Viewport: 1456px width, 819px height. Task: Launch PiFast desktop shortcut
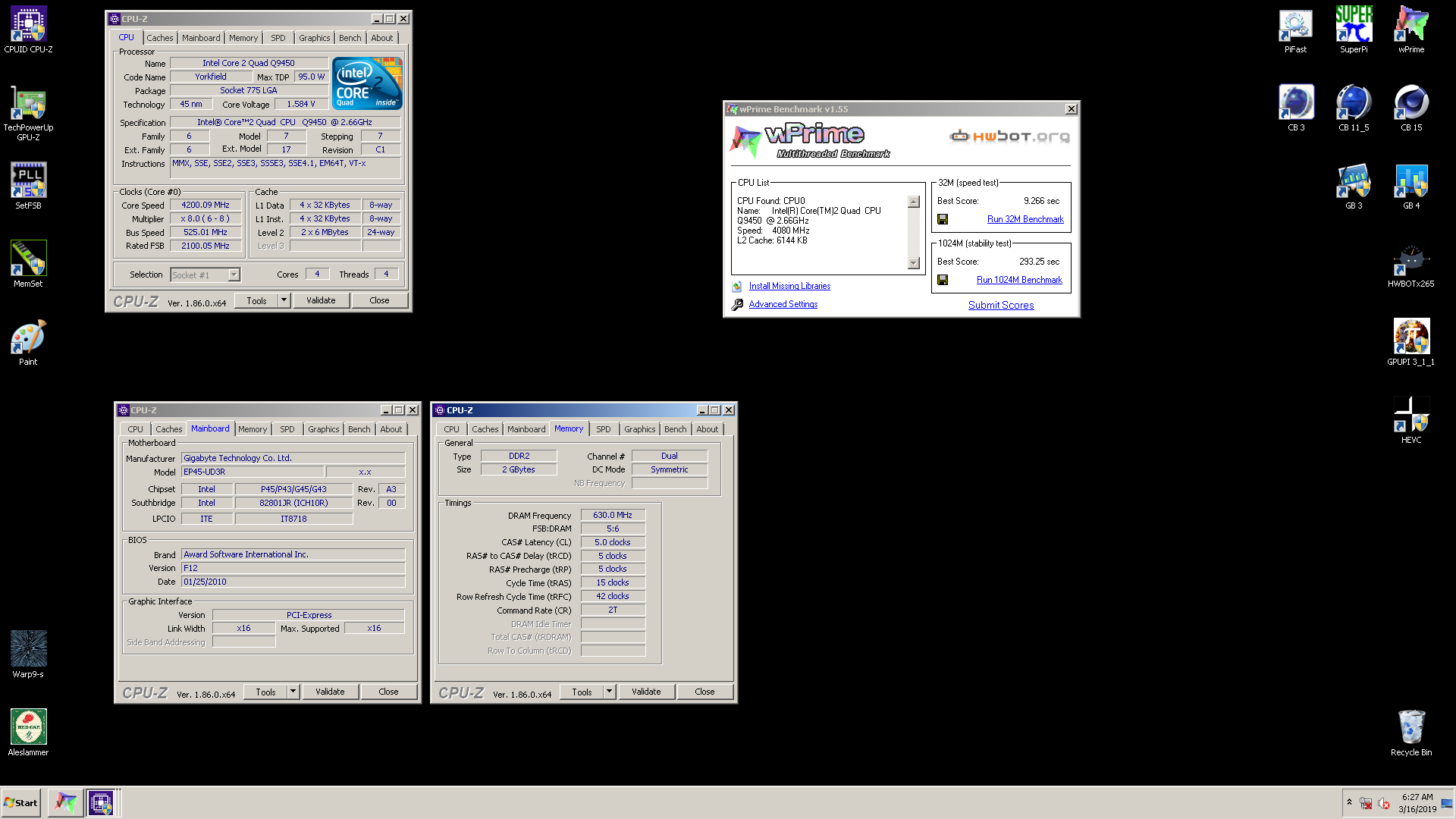click(x=1295, y=30)
